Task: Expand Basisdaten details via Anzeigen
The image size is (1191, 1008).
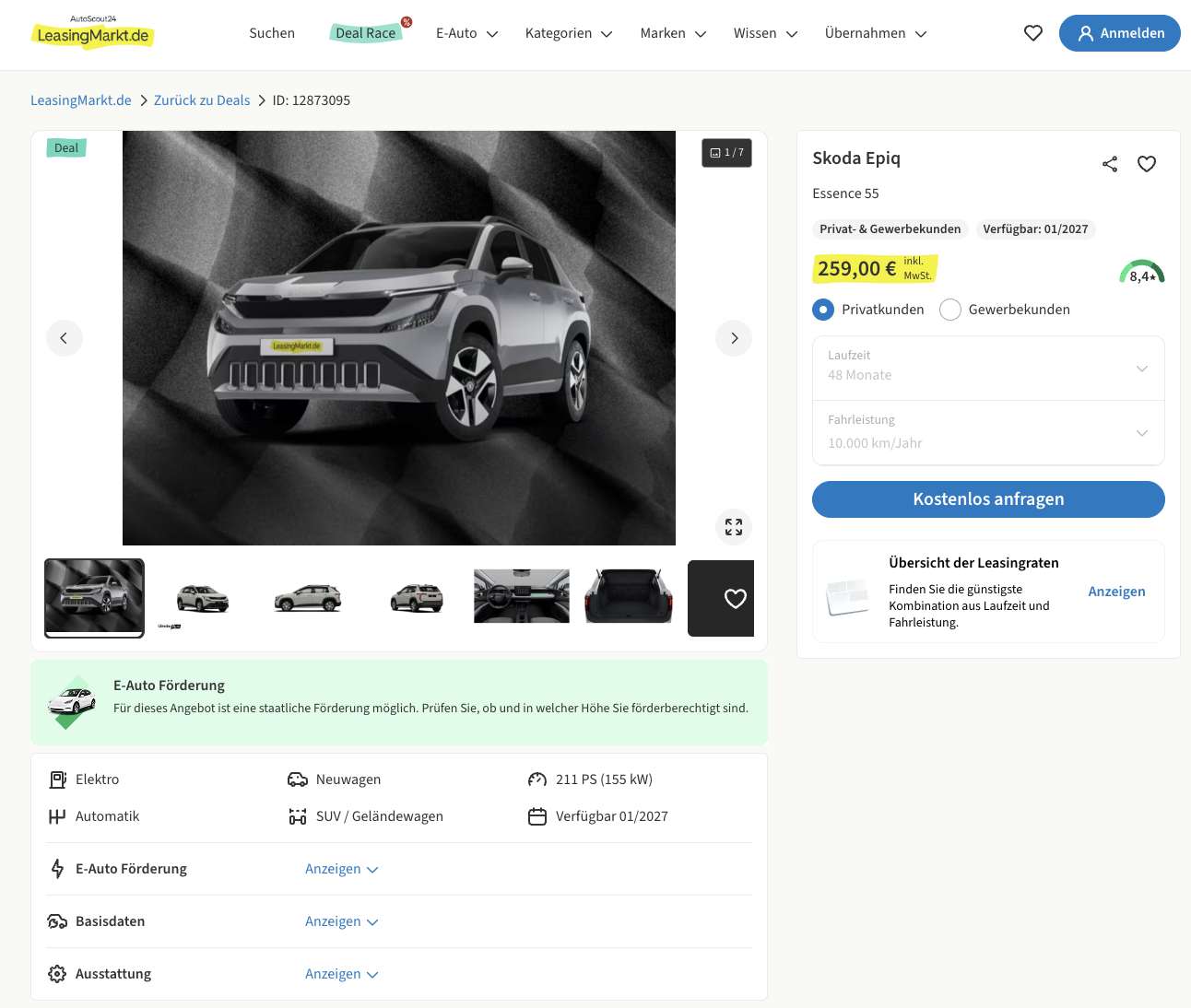Action: [342, 921]
